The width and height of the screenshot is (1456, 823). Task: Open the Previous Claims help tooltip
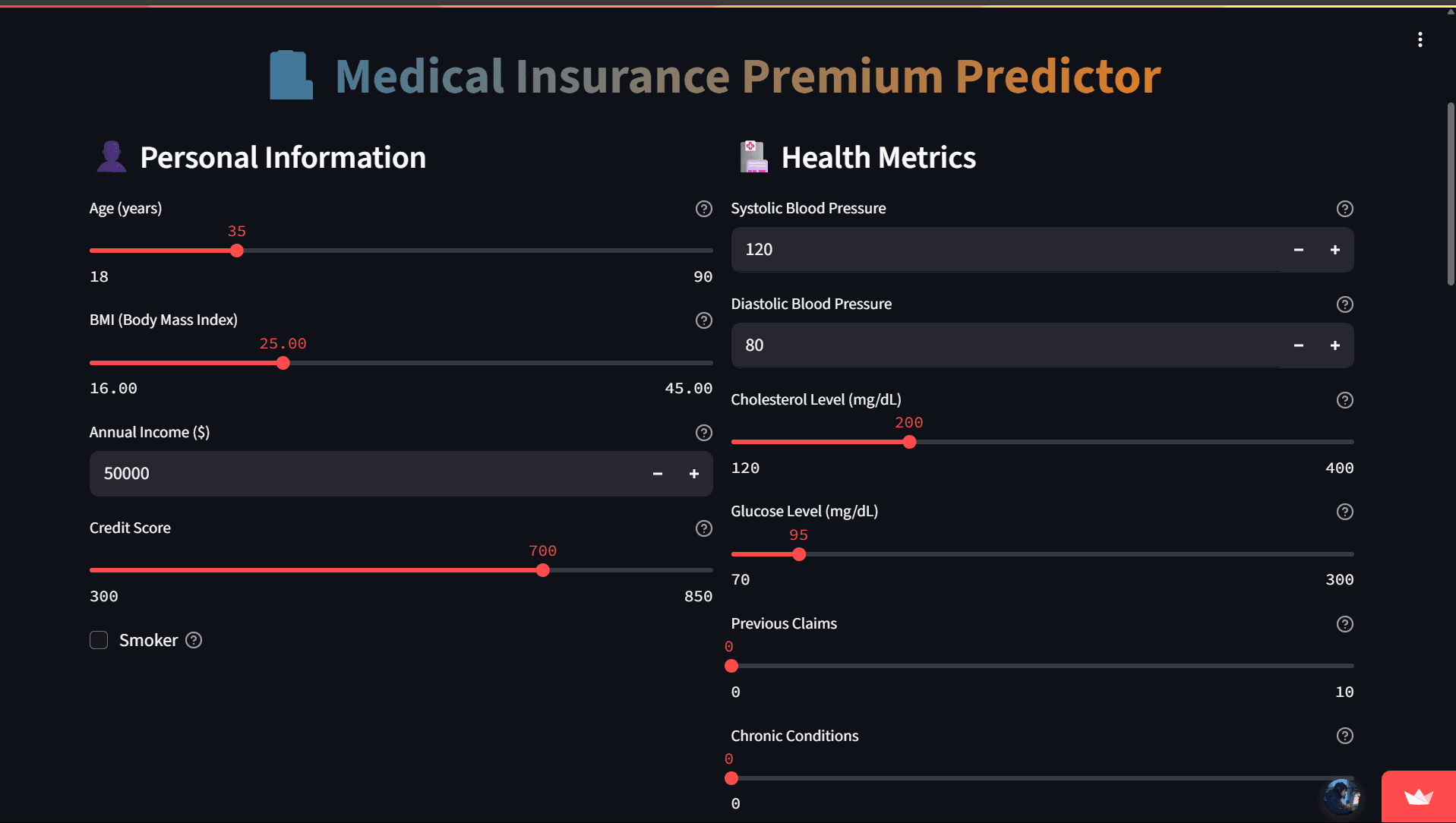1344,624
